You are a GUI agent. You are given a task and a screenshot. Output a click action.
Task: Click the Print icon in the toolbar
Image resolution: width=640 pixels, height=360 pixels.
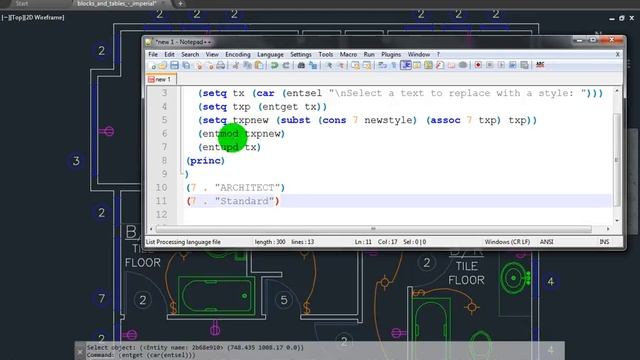pos(220,65)
